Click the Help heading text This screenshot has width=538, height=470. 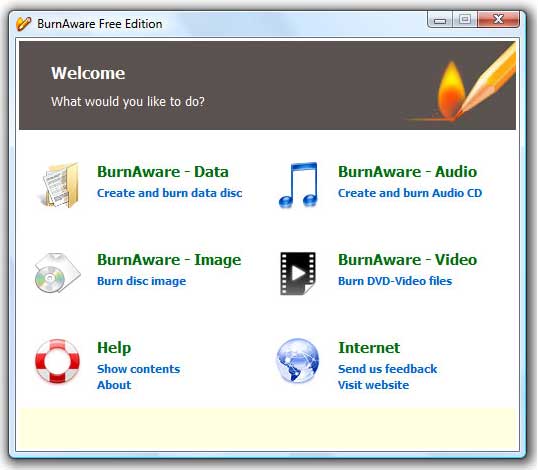(114, 348)
